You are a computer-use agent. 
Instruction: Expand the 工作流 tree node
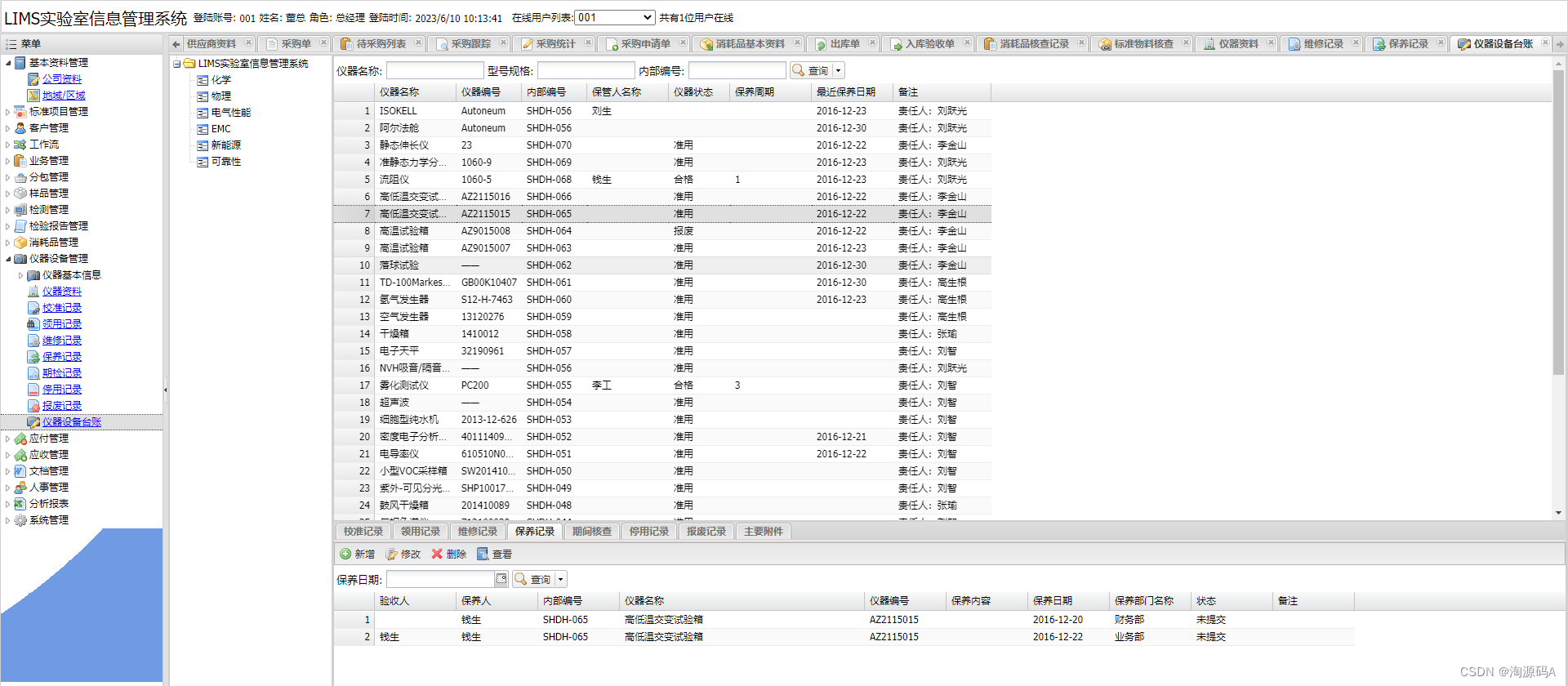(8, 145)
